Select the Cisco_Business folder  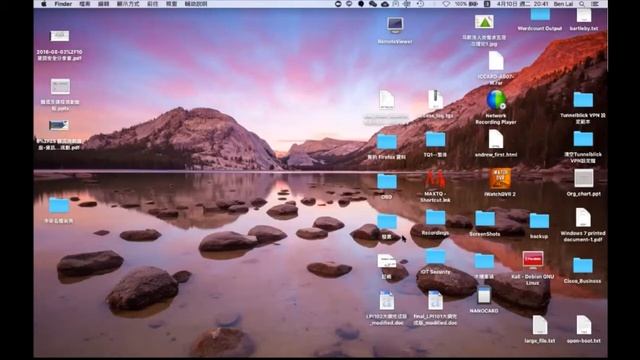point(582,266)
